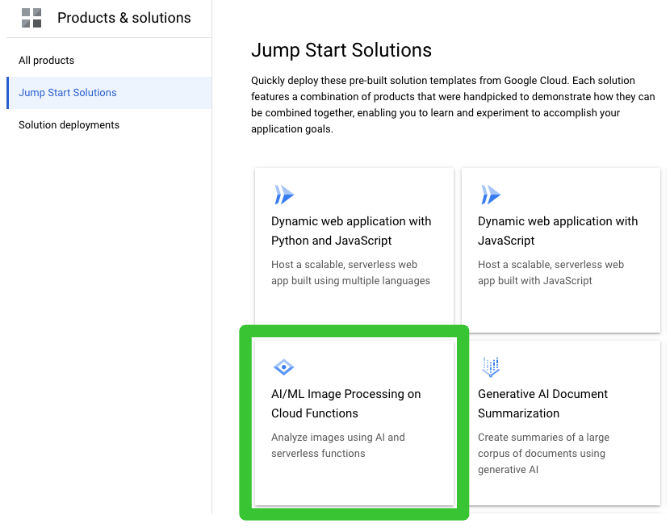667x531 pixels.
Task: Open Dynamic web application with Python and JavaScript
Action: 351,231
